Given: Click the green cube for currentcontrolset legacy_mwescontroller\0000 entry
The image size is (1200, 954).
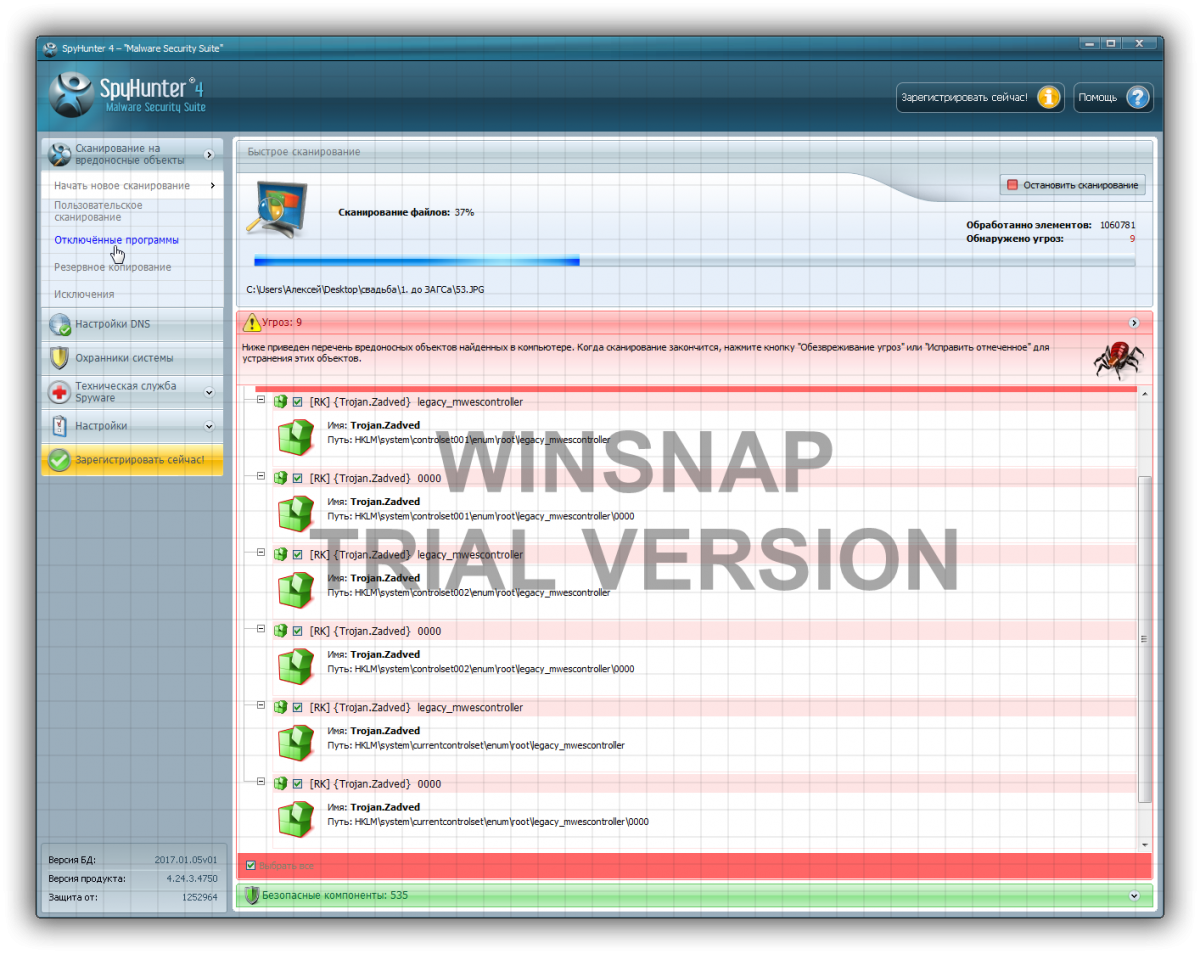Looking at the screenshot, I should 296,819.
